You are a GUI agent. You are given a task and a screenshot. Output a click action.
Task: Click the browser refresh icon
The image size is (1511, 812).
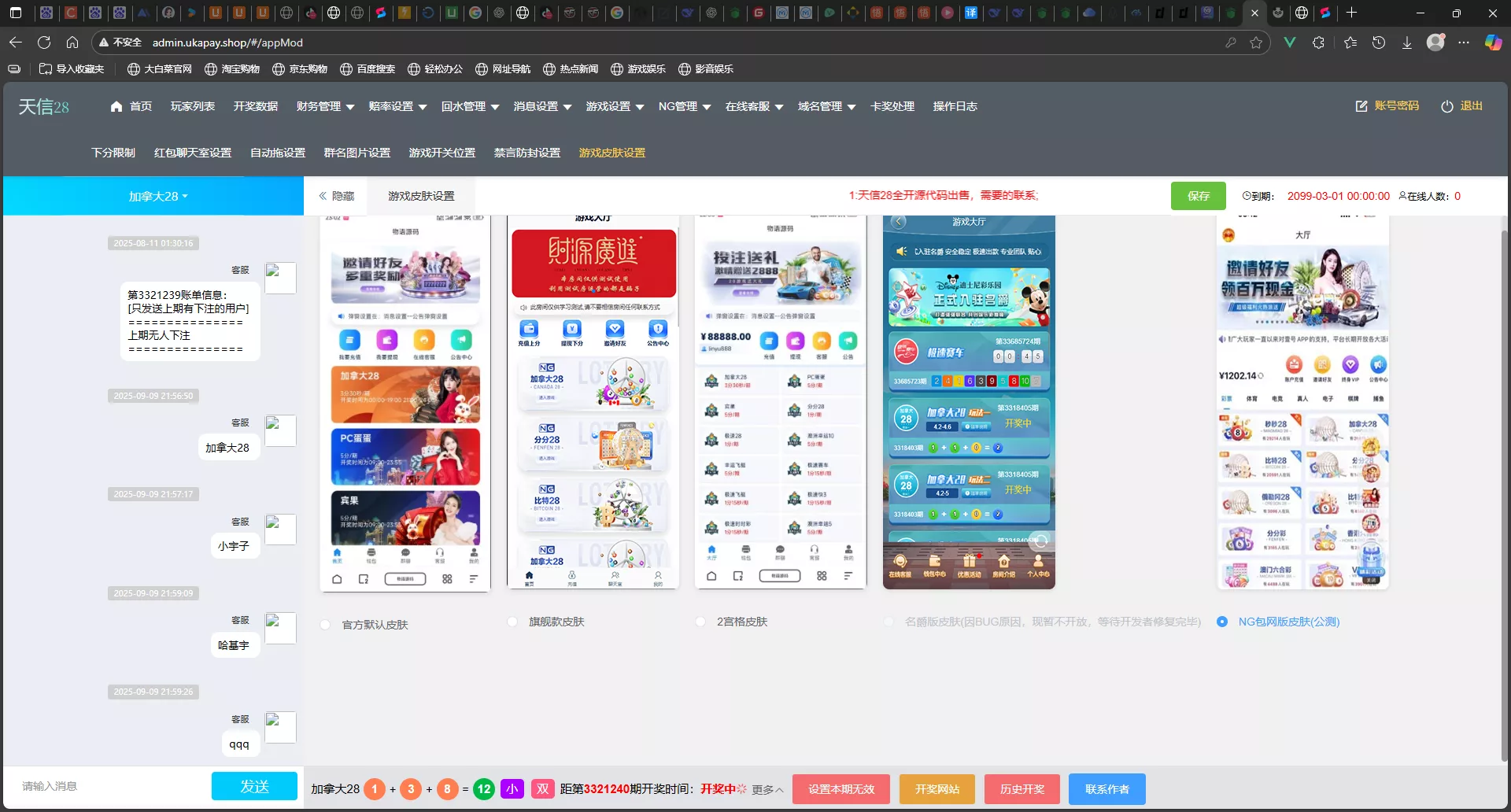pyautogui.click(x=44, y=42)
